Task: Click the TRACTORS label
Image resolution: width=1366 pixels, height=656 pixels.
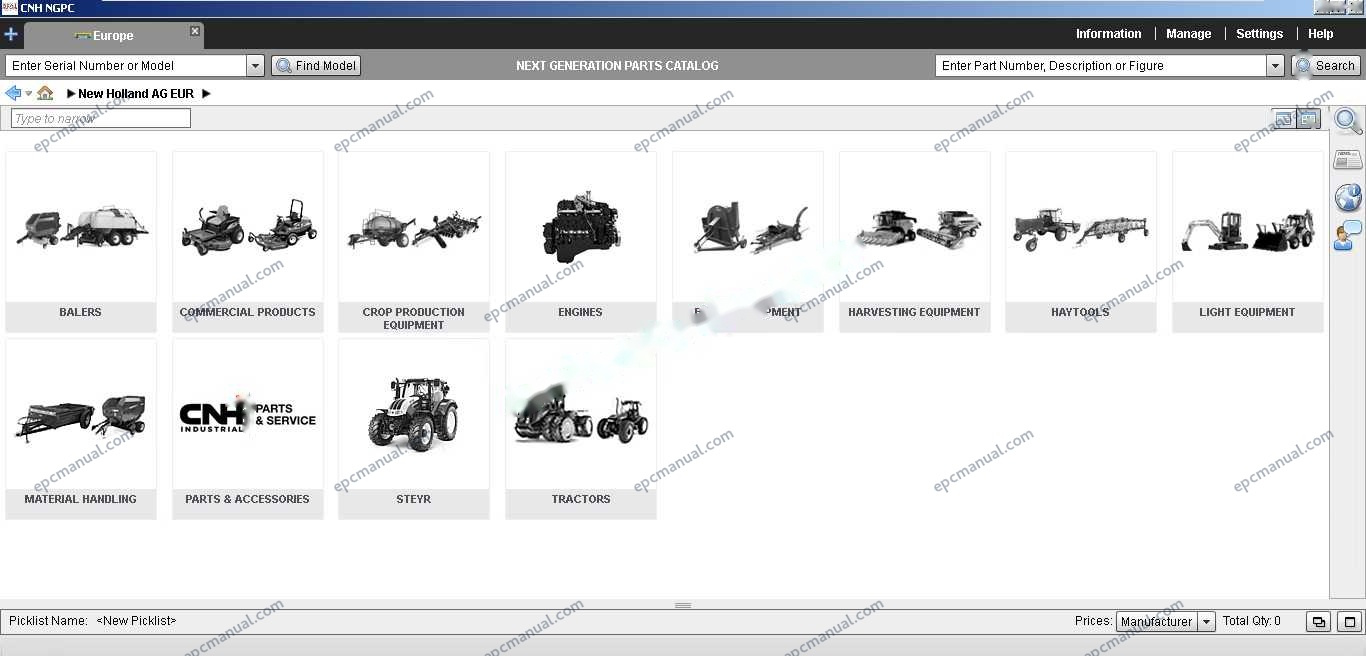Action: 581,499
